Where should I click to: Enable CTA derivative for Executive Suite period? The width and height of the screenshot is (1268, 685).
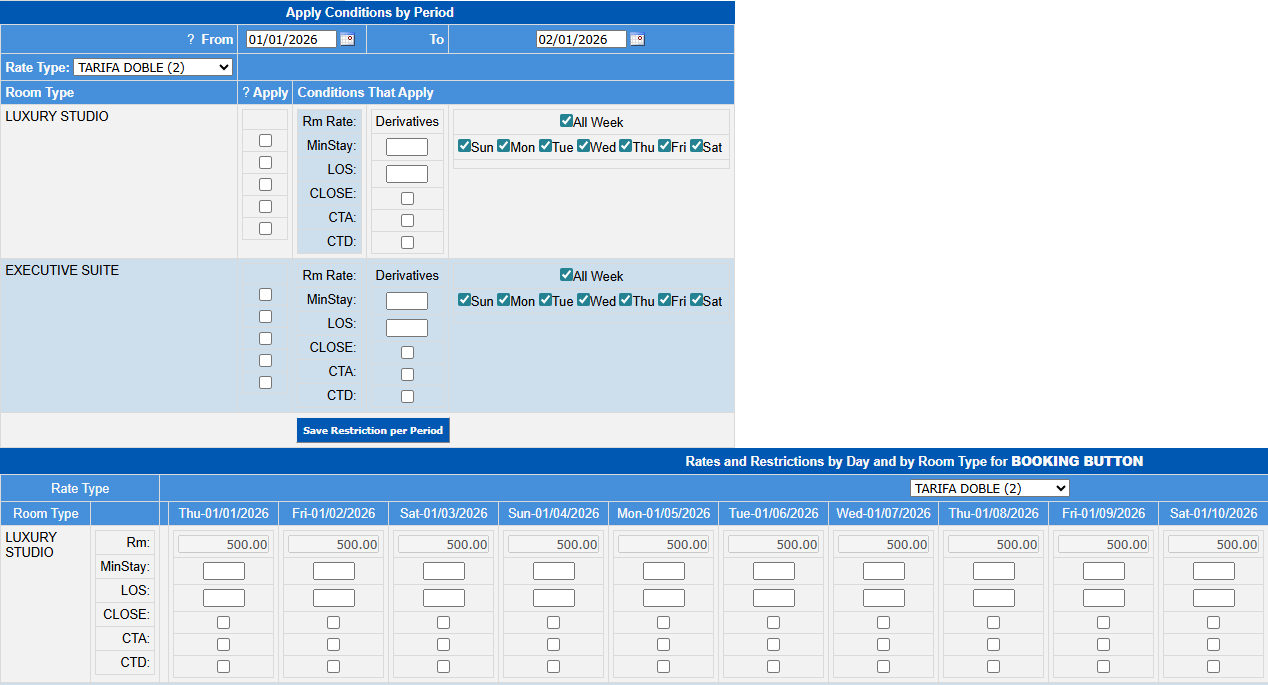click(407, 374)
